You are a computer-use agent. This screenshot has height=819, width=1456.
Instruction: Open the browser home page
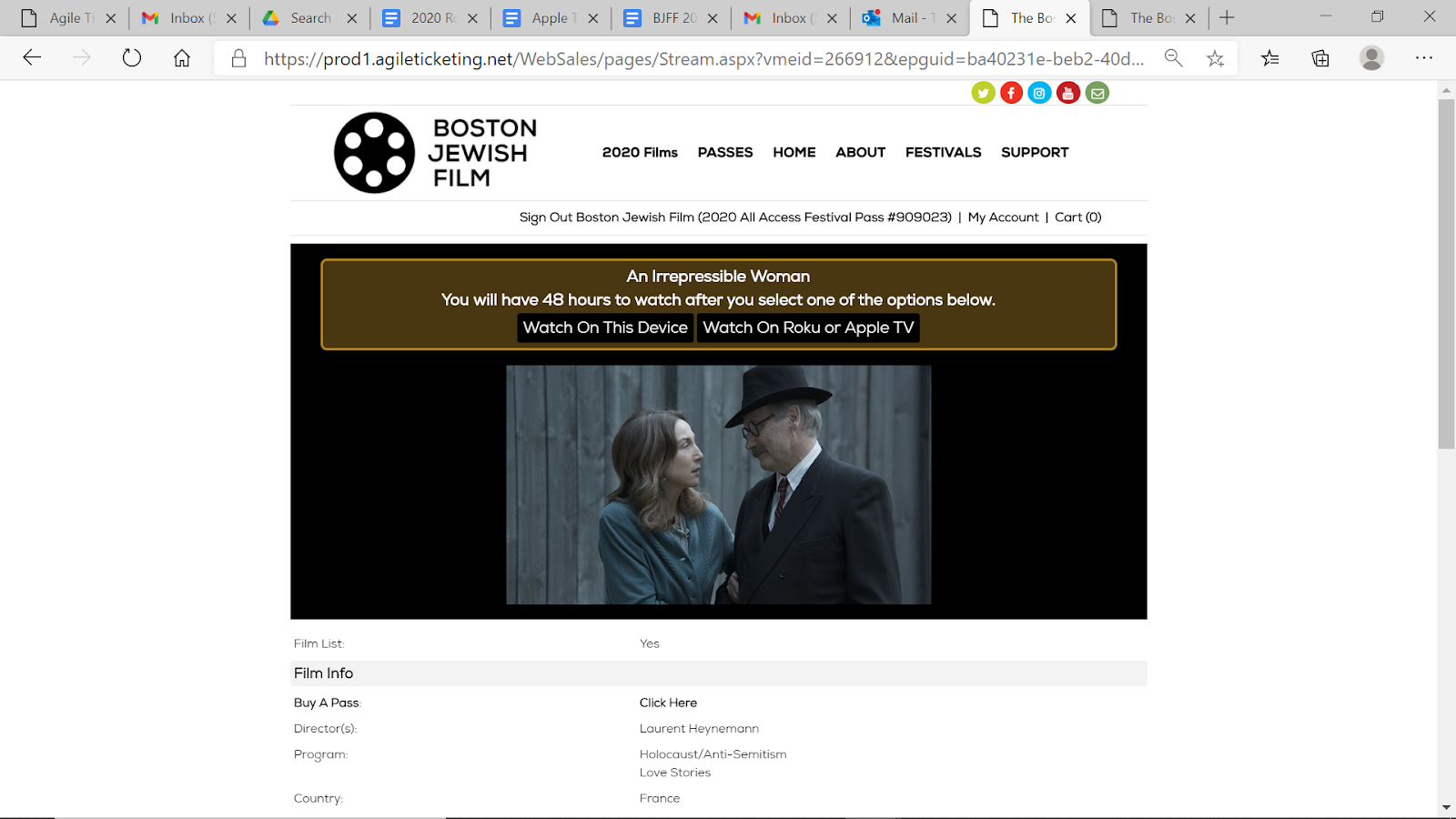point(182,58)
